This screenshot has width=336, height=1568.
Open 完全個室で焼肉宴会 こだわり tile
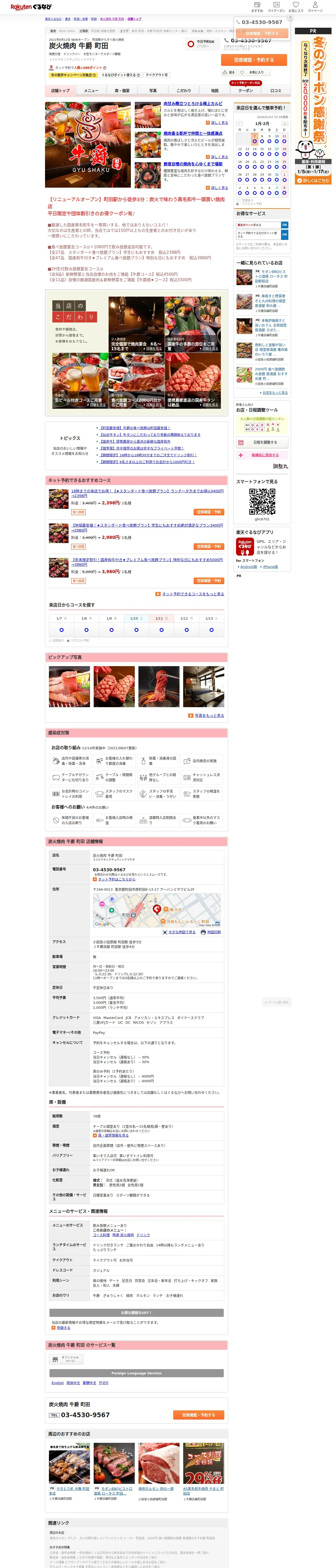tap(137, 324)
